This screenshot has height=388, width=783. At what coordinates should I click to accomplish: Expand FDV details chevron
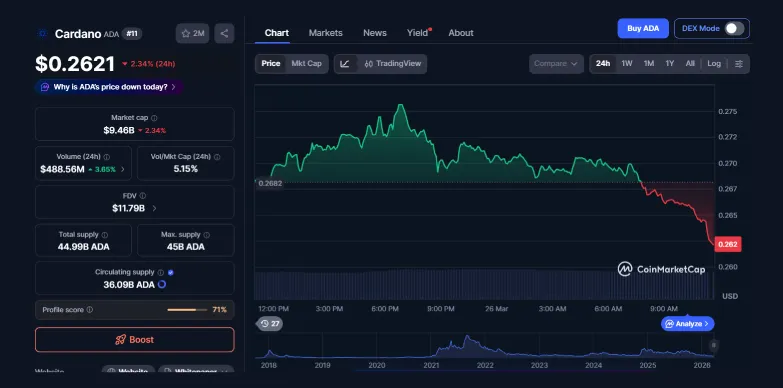154,208
